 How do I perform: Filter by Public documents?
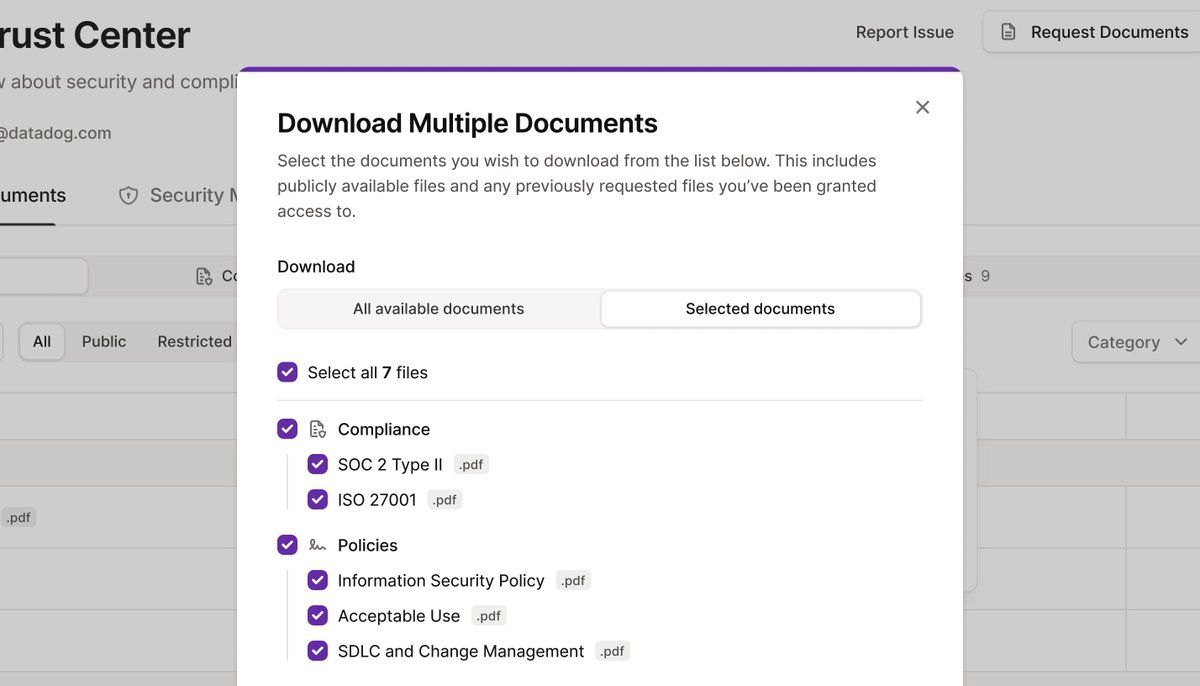point(104,341)
